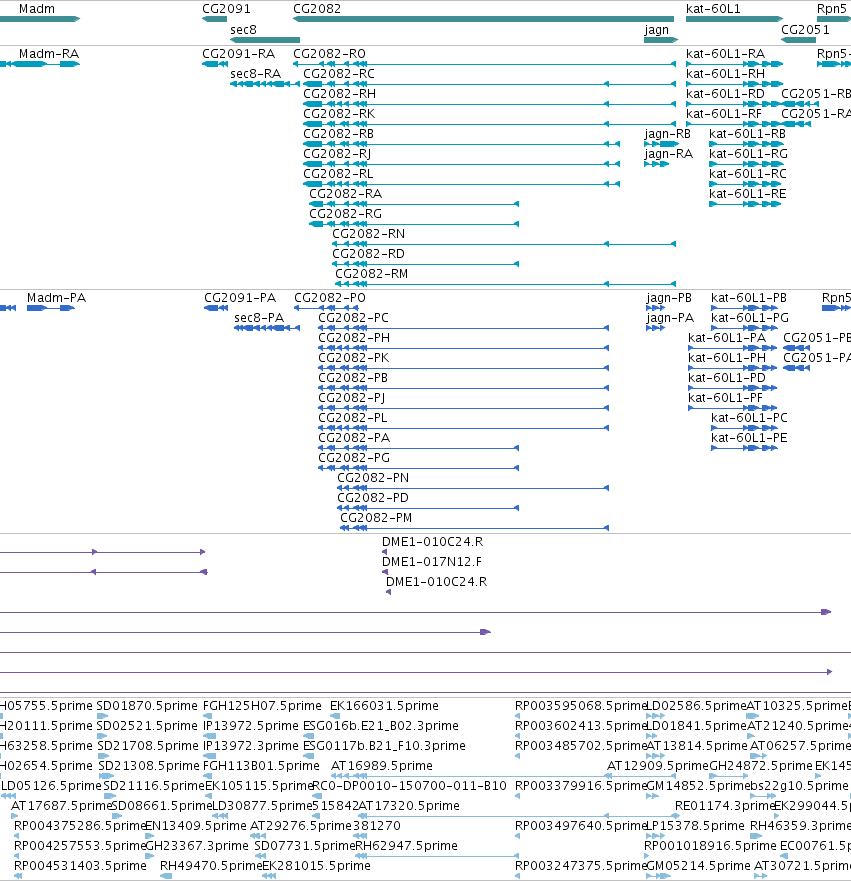Click the DME1-017N12.F clone label
Screen dimensions: 851x881
[432, 562]
